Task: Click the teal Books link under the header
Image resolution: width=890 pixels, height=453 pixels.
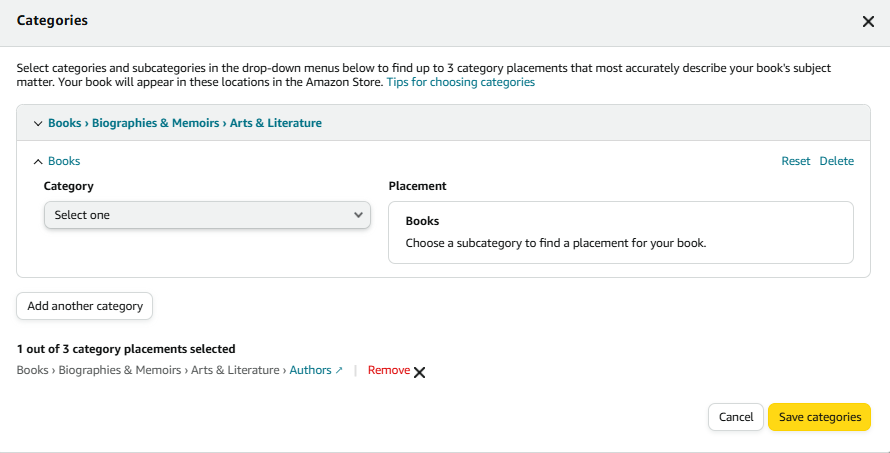Action: (64, 161)
